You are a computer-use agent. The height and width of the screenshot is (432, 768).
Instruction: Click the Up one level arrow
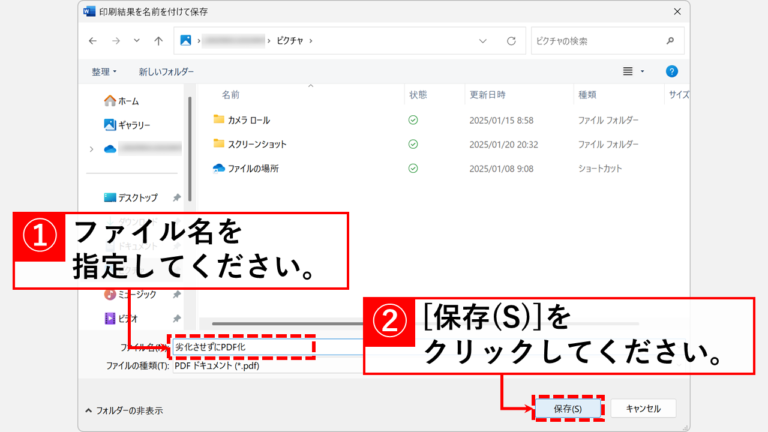[x=159, y=41]
